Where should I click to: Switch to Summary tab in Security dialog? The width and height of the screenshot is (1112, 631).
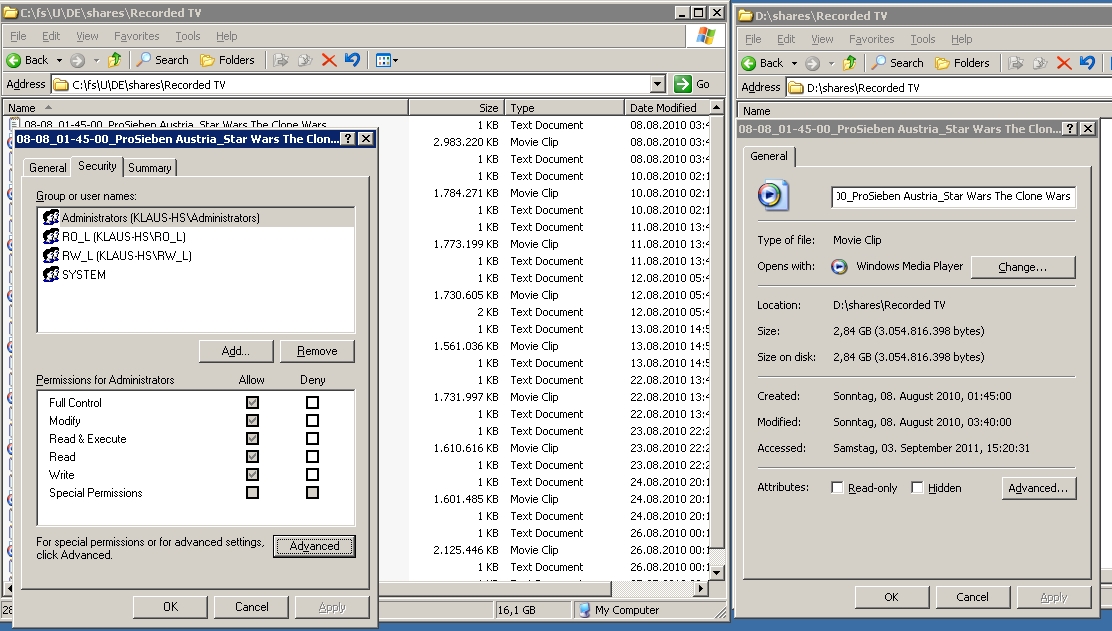tap(150, 168)
